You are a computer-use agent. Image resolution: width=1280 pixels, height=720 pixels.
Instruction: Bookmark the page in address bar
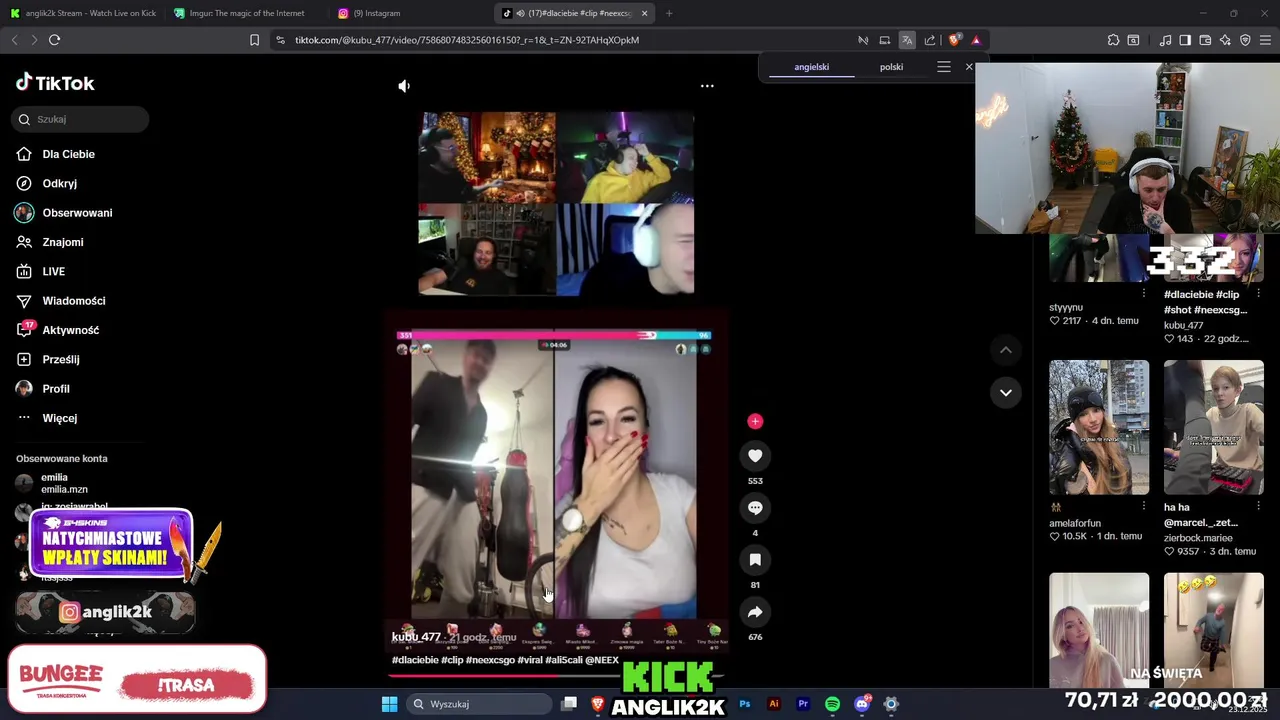(254, 40)
